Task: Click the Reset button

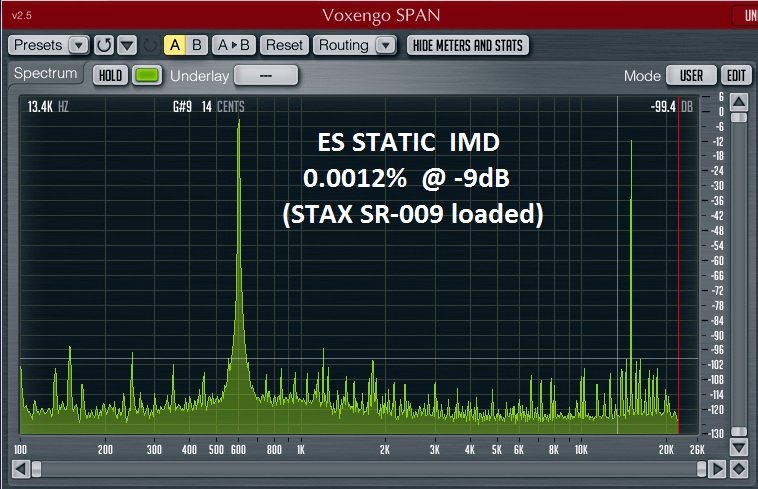Action: click(x=284, y=45)
